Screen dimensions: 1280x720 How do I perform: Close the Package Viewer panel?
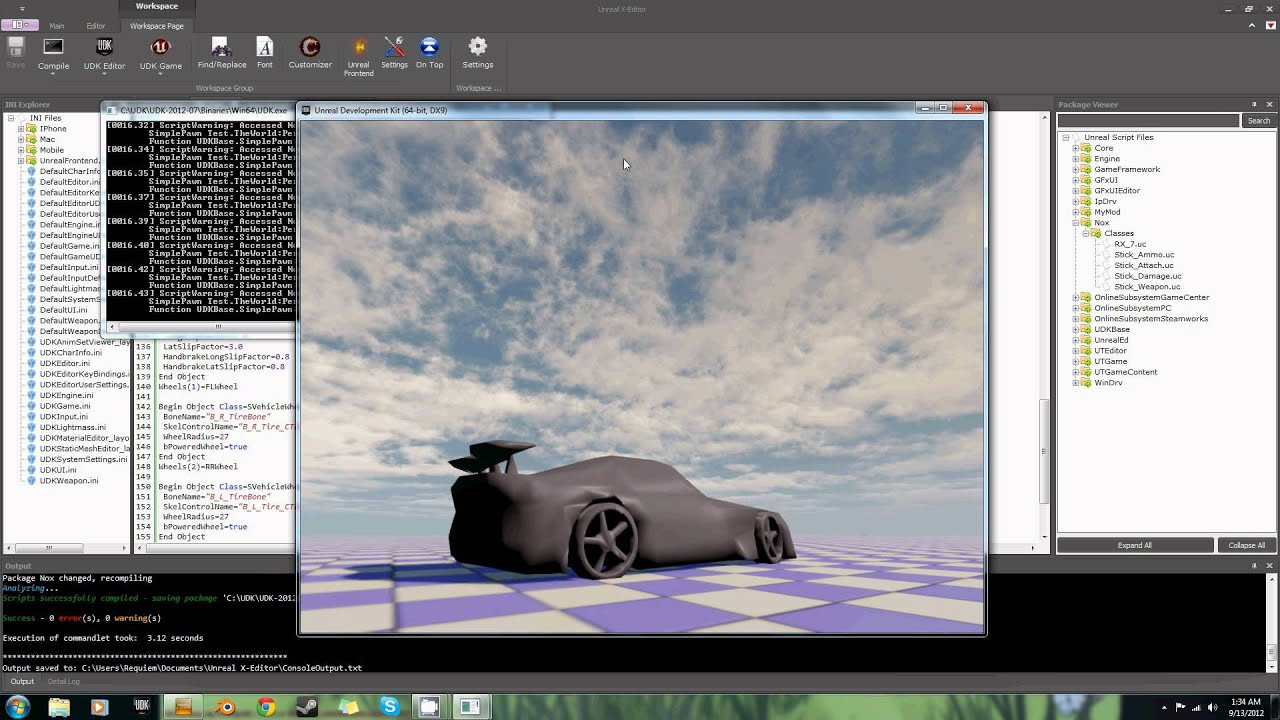point(1270,104)
